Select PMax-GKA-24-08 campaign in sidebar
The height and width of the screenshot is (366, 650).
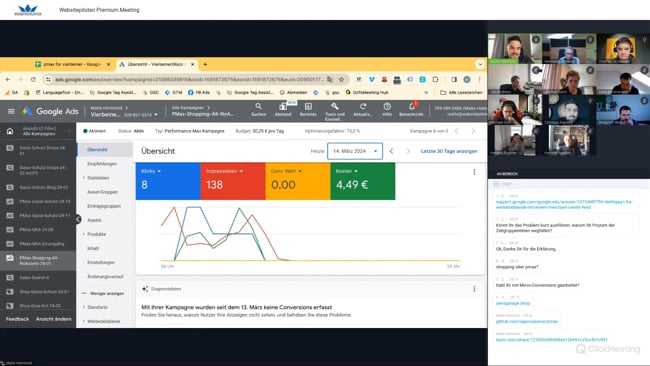(x=38, y=230)
